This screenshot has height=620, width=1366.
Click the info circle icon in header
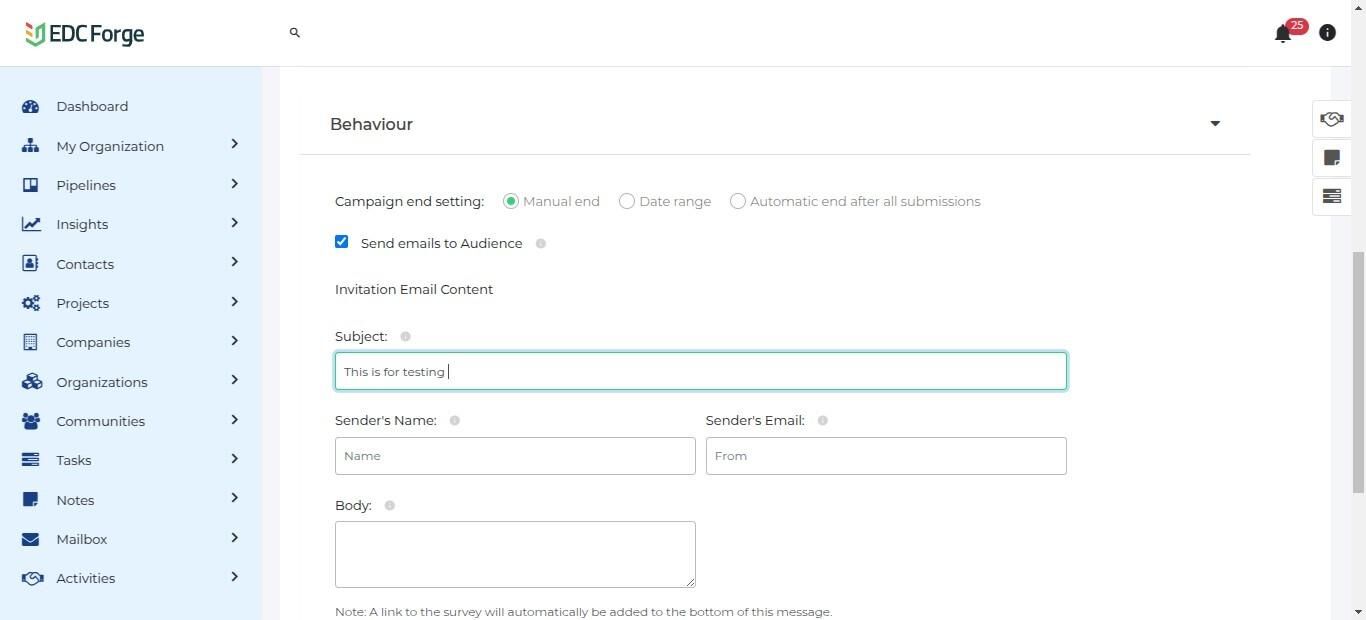[1327, 33]
